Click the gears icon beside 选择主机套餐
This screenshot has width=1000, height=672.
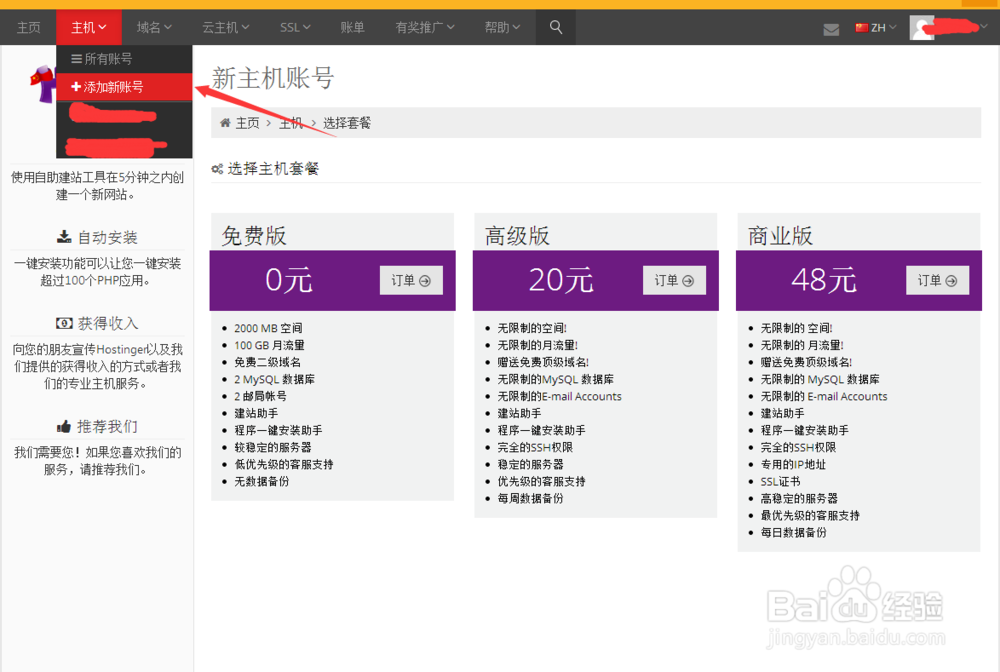(x=218, y=168)
